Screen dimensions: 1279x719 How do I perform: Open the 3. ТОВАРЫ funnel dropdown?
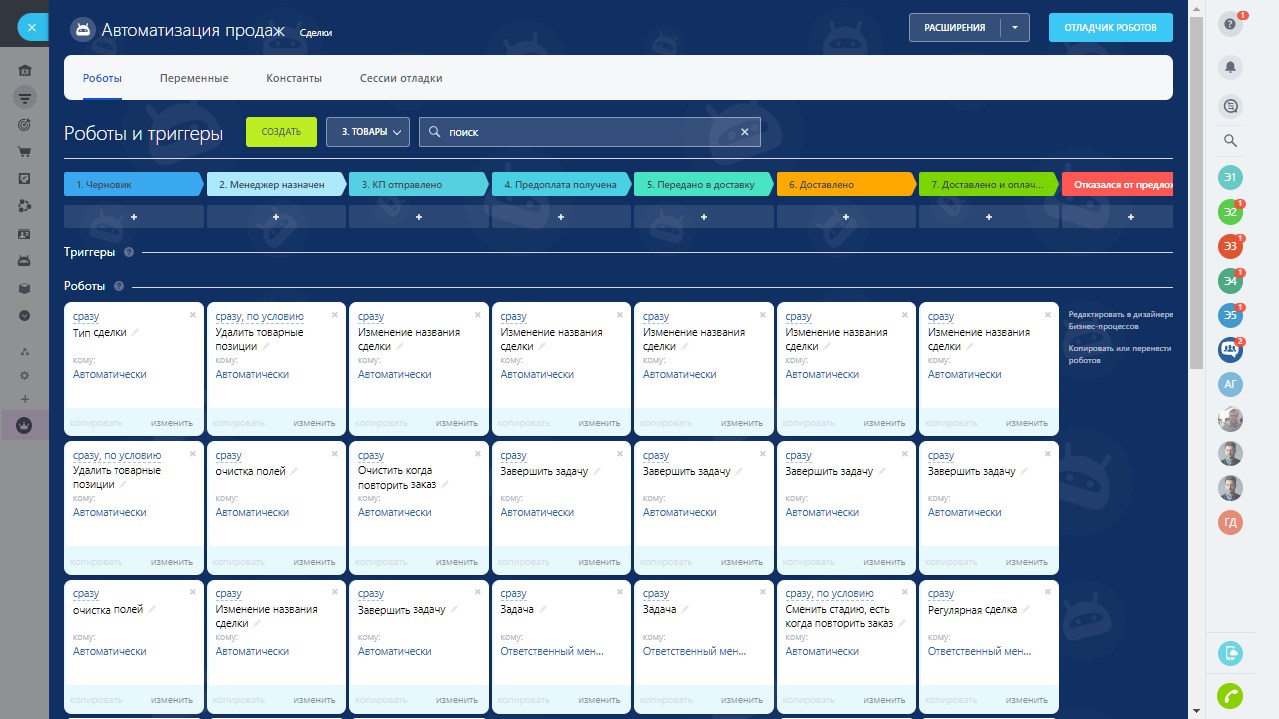pos(368,132)
